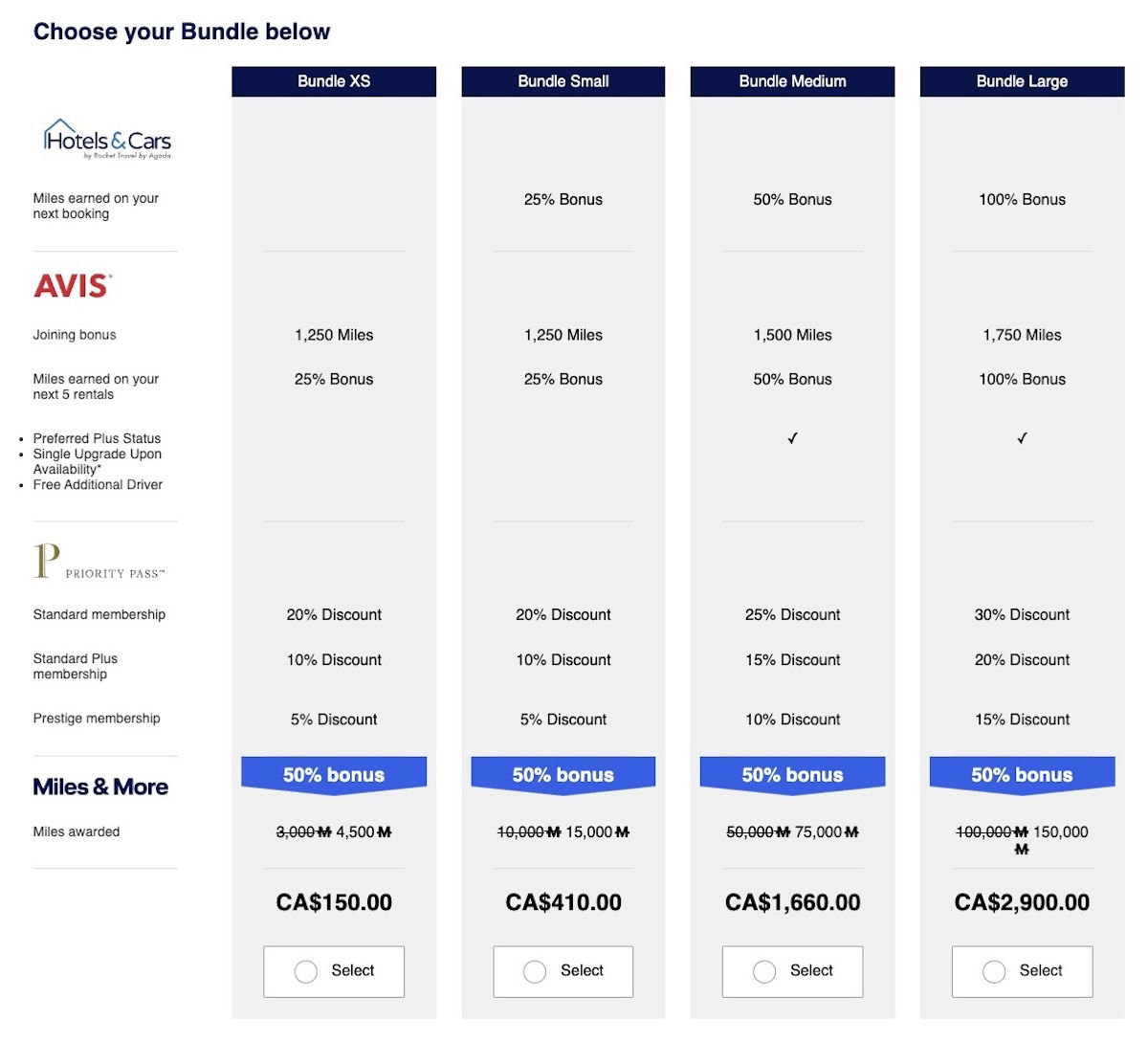Click the Bundle Medium Avis status checkmark
Screen dimensions: 1148x1042
click(792, 438)
